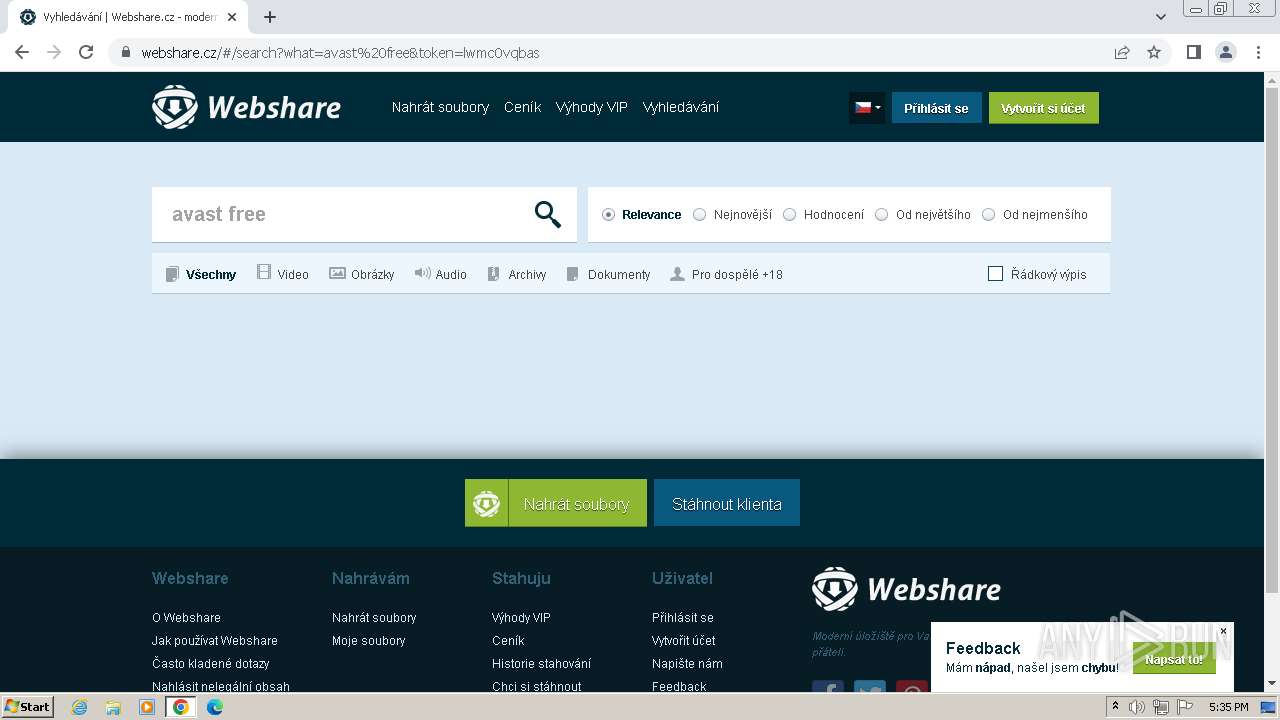Enable the Řádkový výpis checkbox
The height and width of the screenshot is (720, 1280).
click(995, 273)
